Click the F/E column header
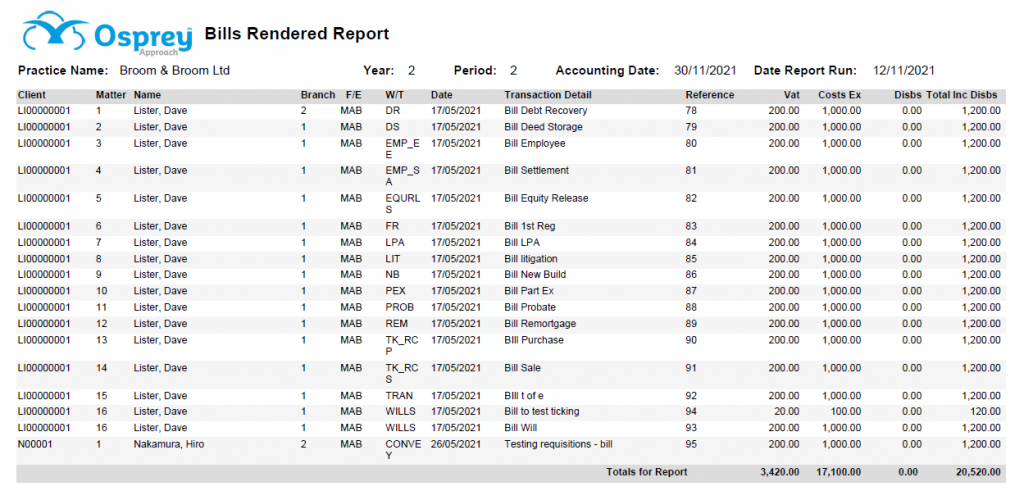This screenshot has width=1024, height=491. click(354, 95)
